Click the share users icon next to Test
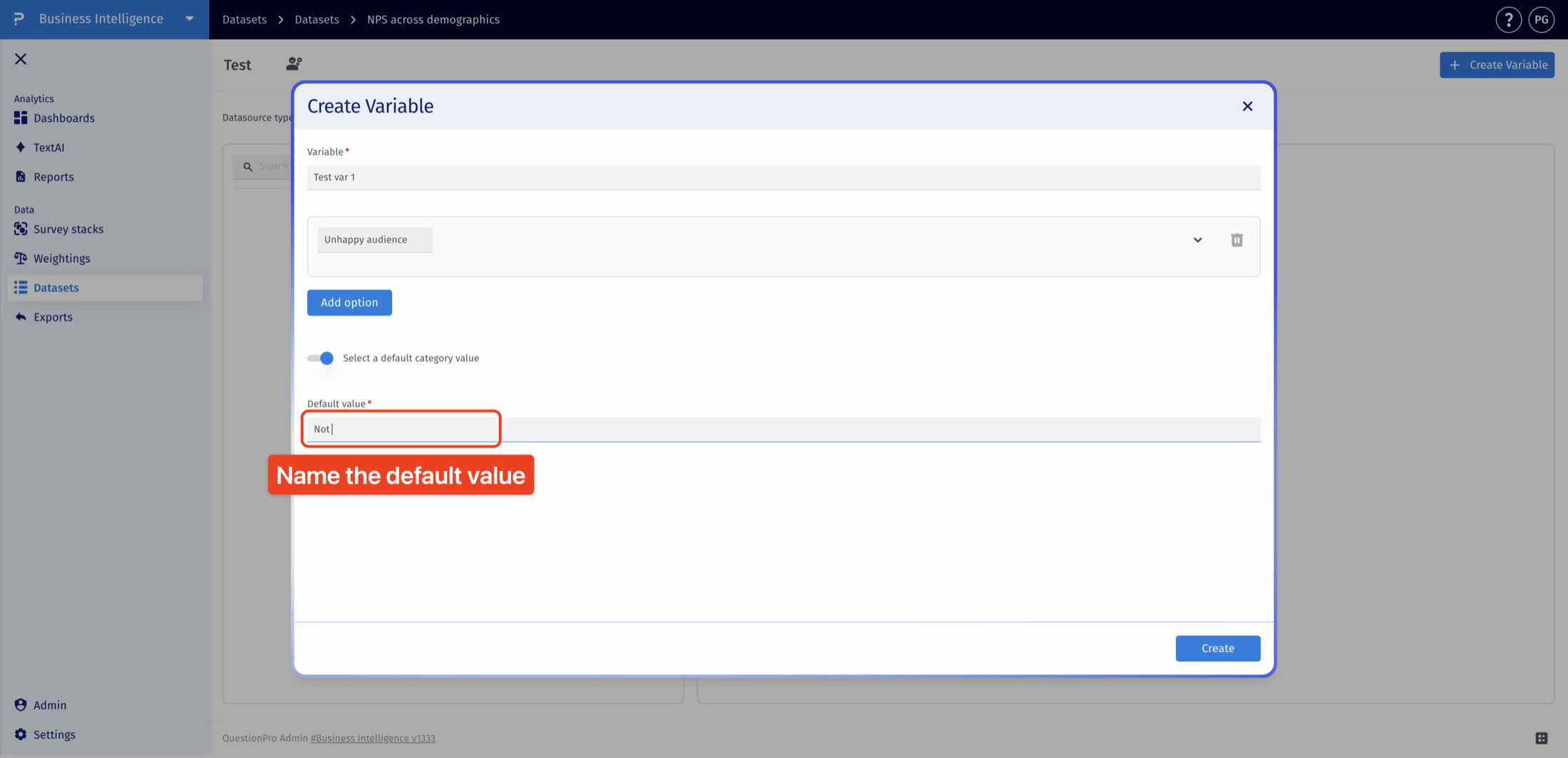1568x758 pixels. click(294, 64)
